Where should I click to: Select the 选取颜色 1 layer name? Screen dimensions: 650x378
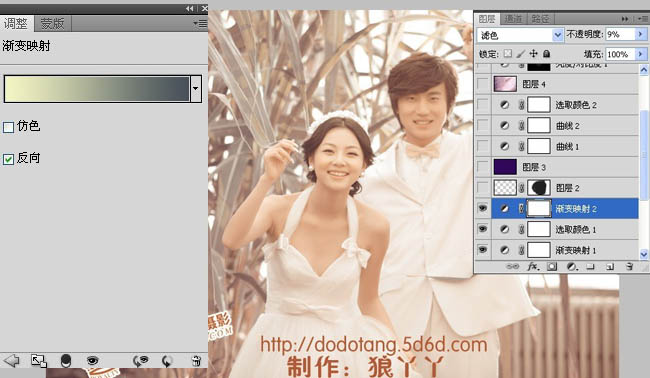[576, 230]
